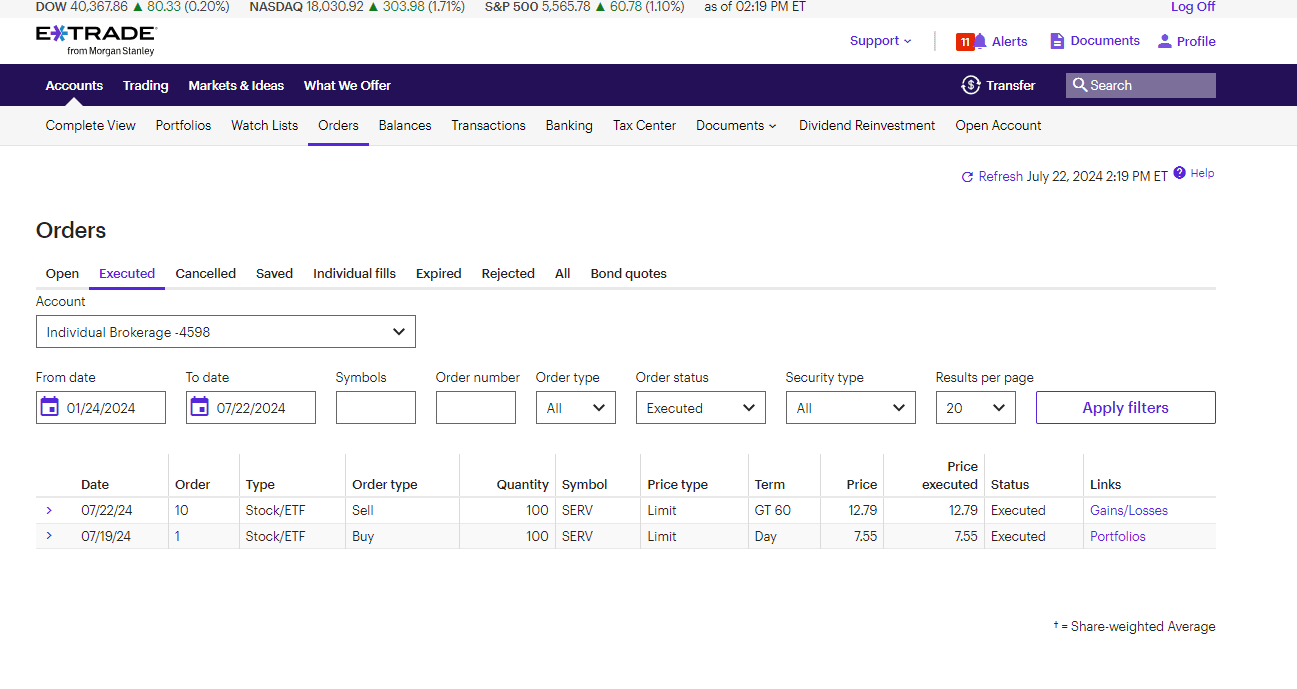Click the Transfer money icon
The image size is (1297, 689).
coord(970,85)
